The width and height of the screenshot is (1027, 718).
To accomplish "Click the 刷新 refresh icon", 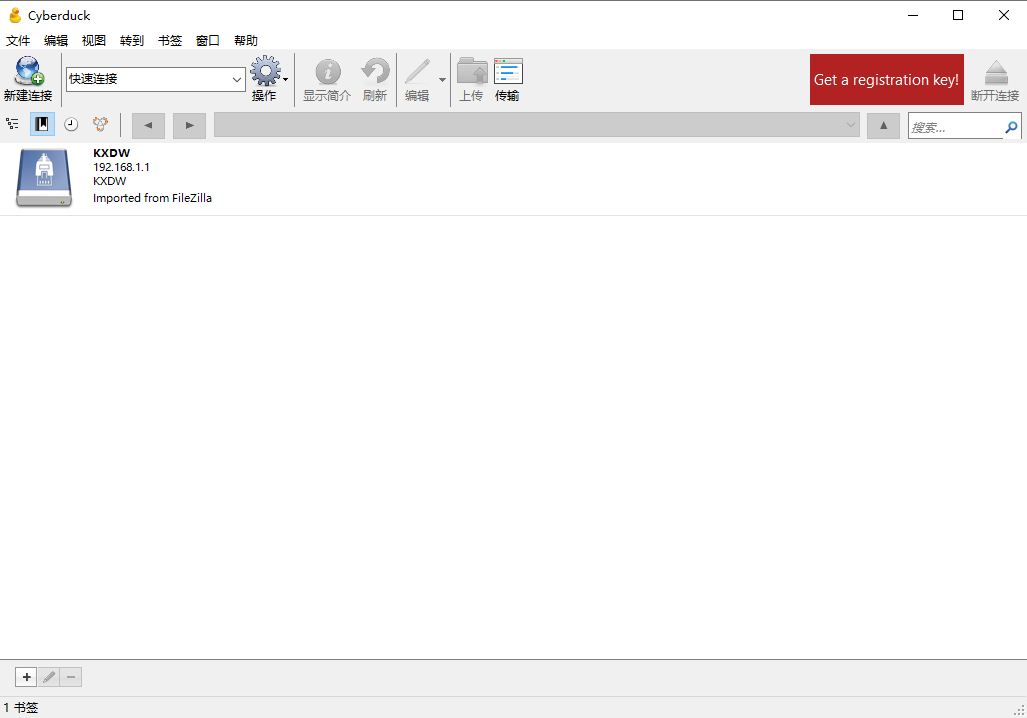I will point(375,71).
